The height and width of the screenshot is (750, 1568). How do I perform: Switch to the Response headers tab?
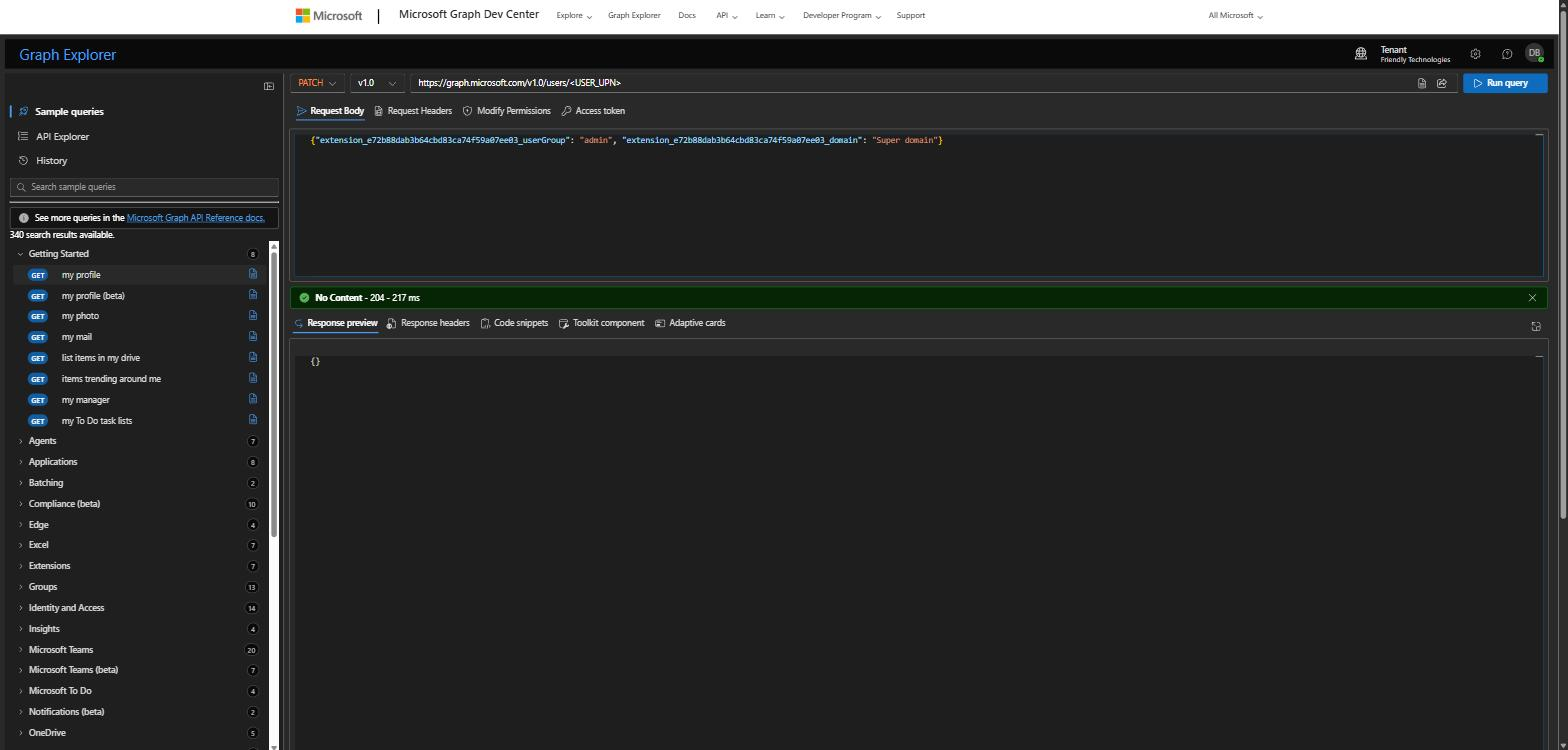428,323
